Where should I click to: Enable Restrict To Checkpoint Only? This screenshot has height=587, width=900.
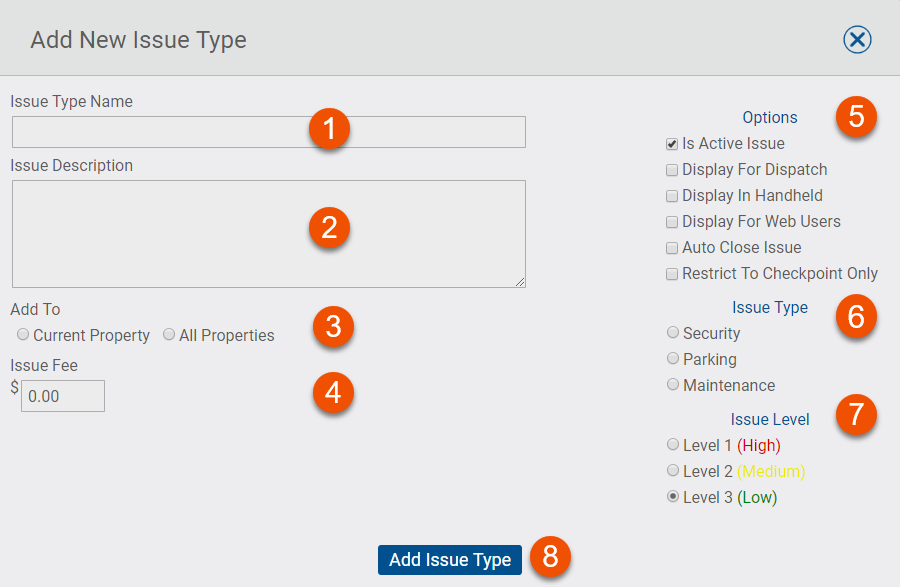pos(672,273)
